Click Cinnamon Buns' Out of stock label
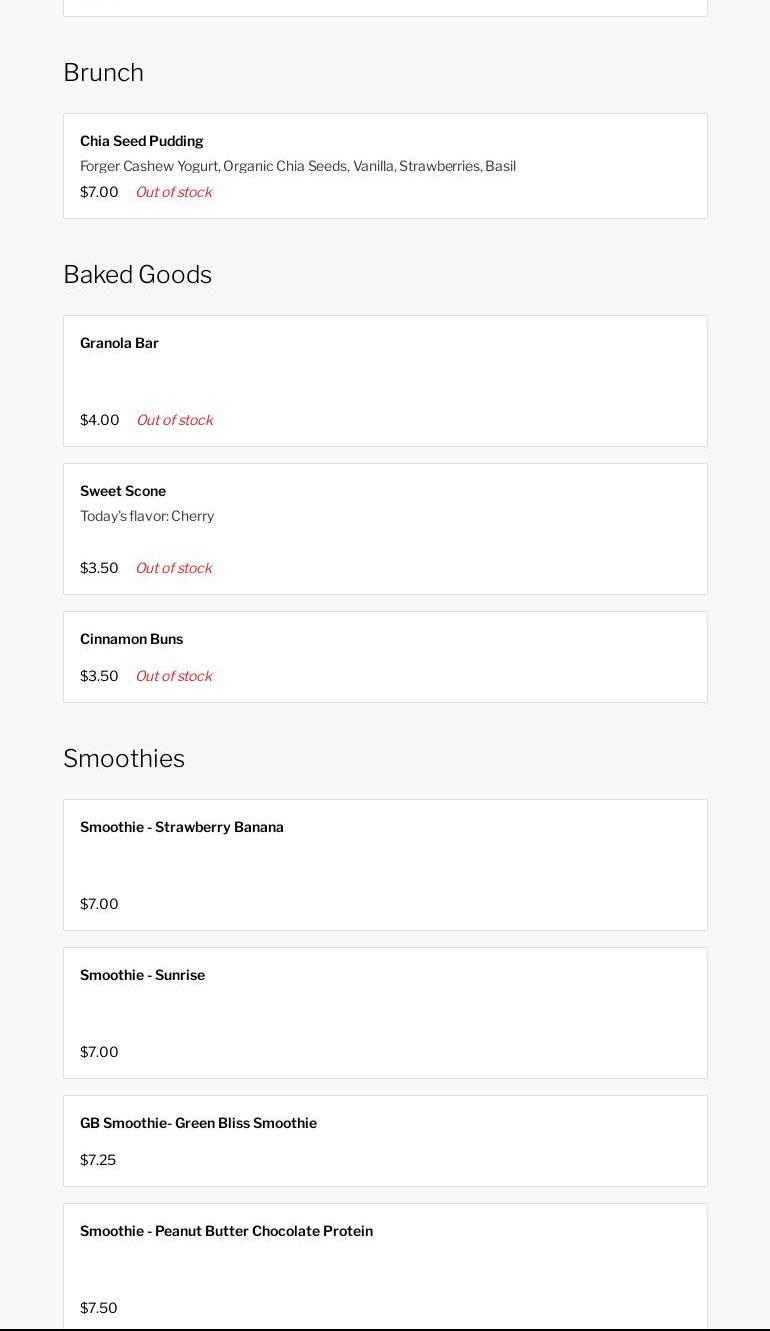This screenshot has height=1331, width=770. point(173,676)
